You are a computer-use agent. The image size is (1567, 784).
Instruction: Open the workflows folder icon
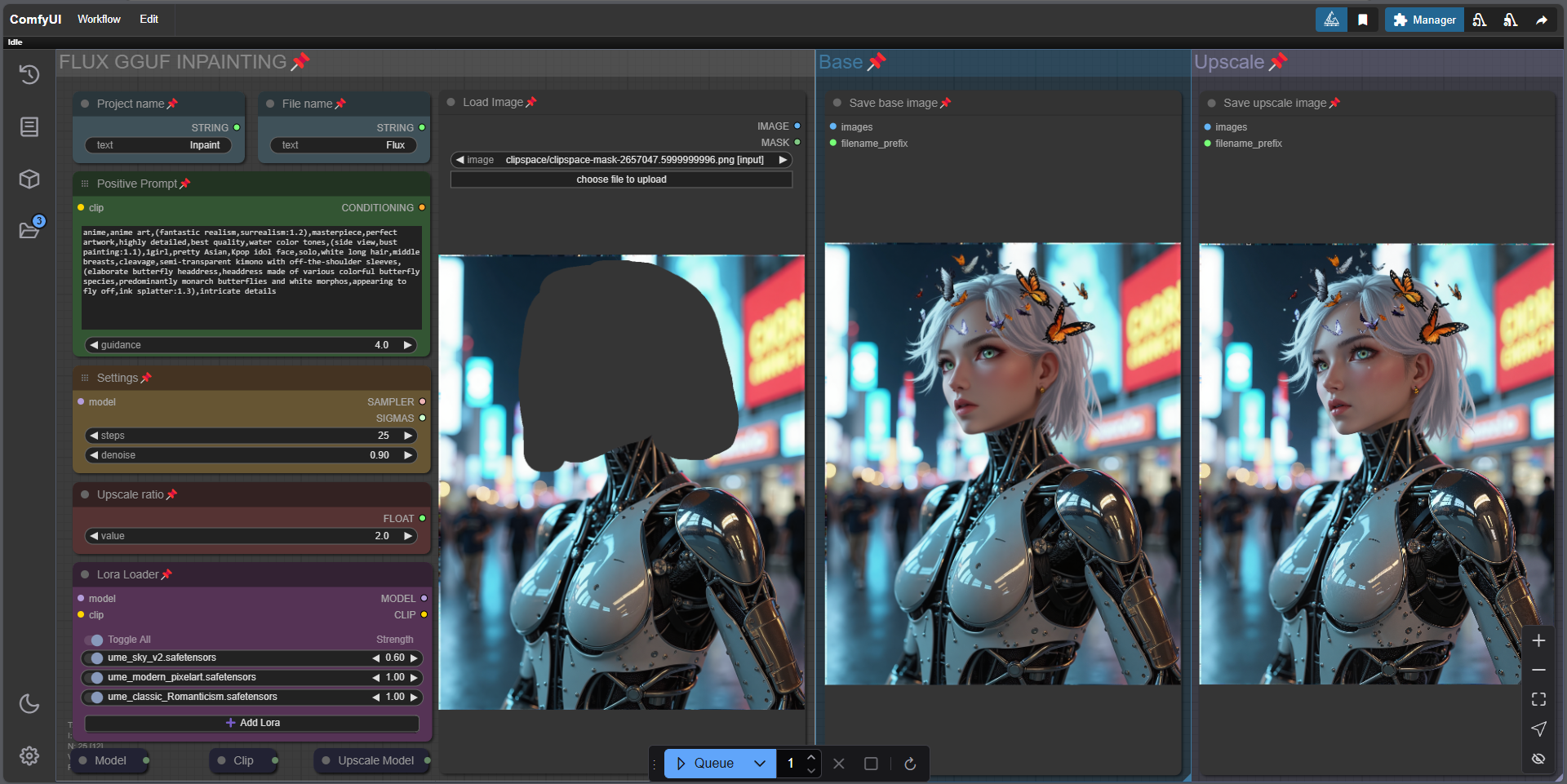pos(29,230)
